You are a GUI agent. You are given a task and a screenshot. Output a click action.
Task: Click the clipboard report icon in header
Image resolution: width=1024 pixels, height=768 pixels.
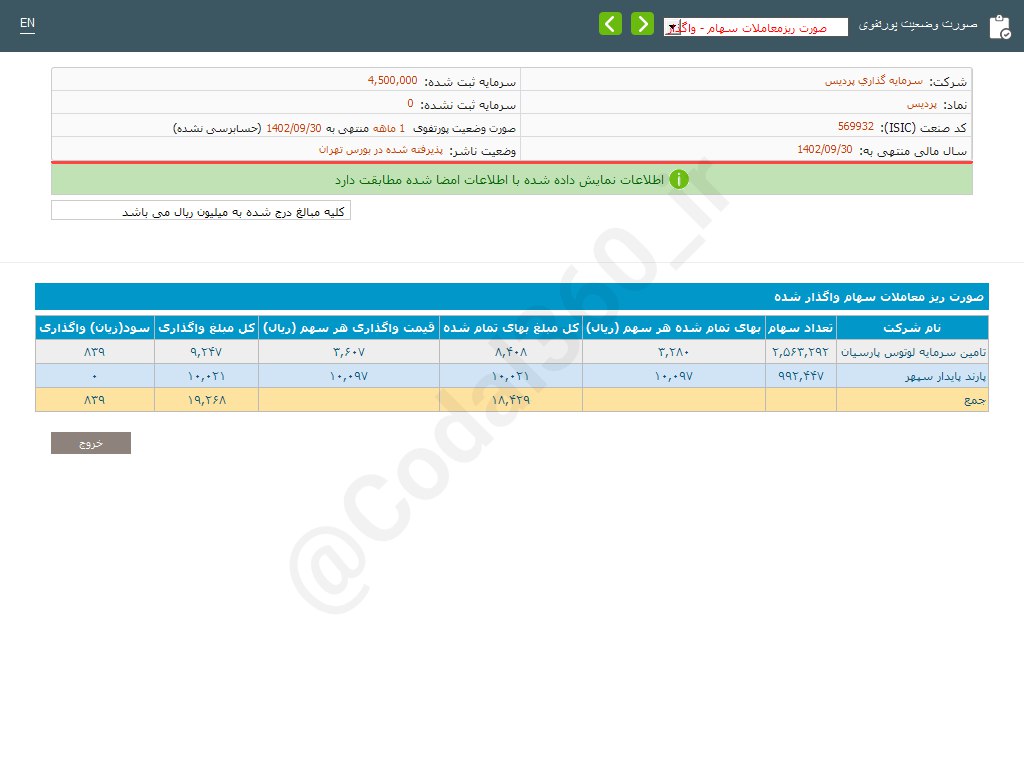999,27
